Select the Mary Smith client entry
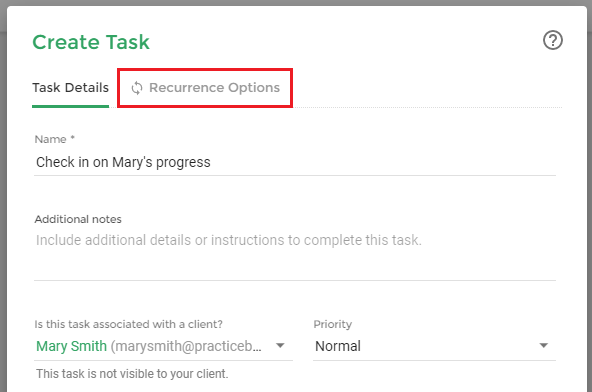Viewport: 592px width, 392px height. (71, 346)
